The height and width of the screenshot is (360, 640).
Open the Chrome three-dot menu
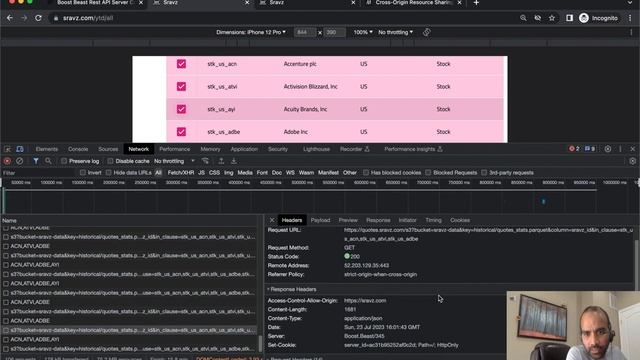(630, 18)
